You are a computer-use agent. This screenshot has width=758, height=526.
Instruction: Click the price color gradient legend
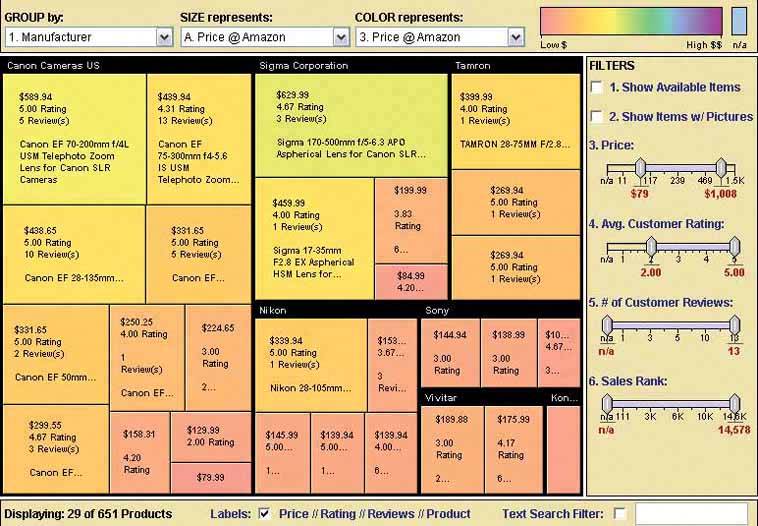coord(630,22)
